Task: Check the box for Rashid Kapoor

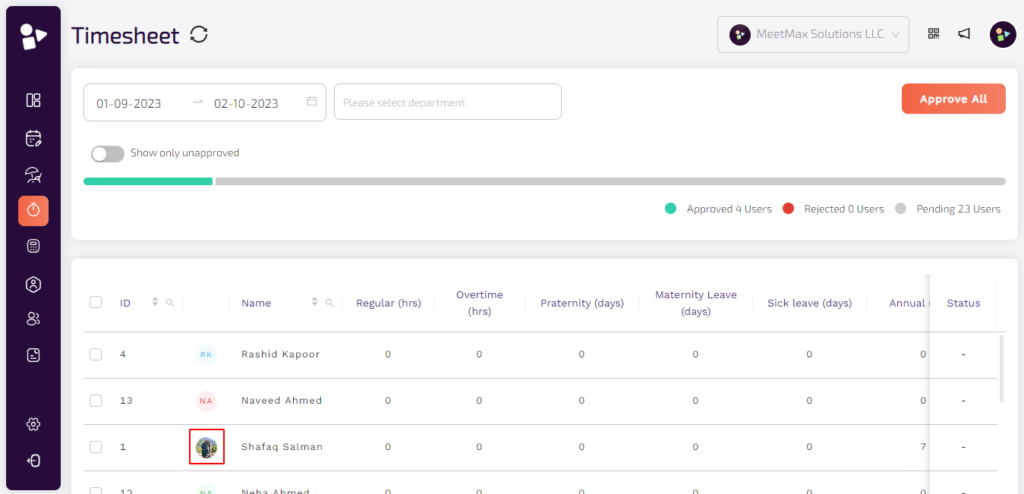Action: tap(96, 354)
